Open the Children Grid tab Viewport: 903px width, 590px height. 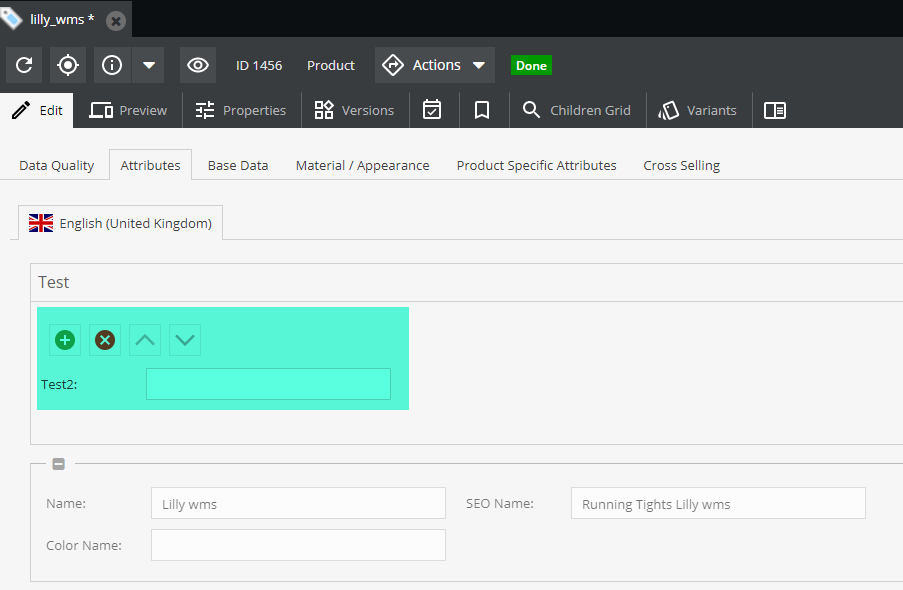pyautogui.click(x=576, y=110)
